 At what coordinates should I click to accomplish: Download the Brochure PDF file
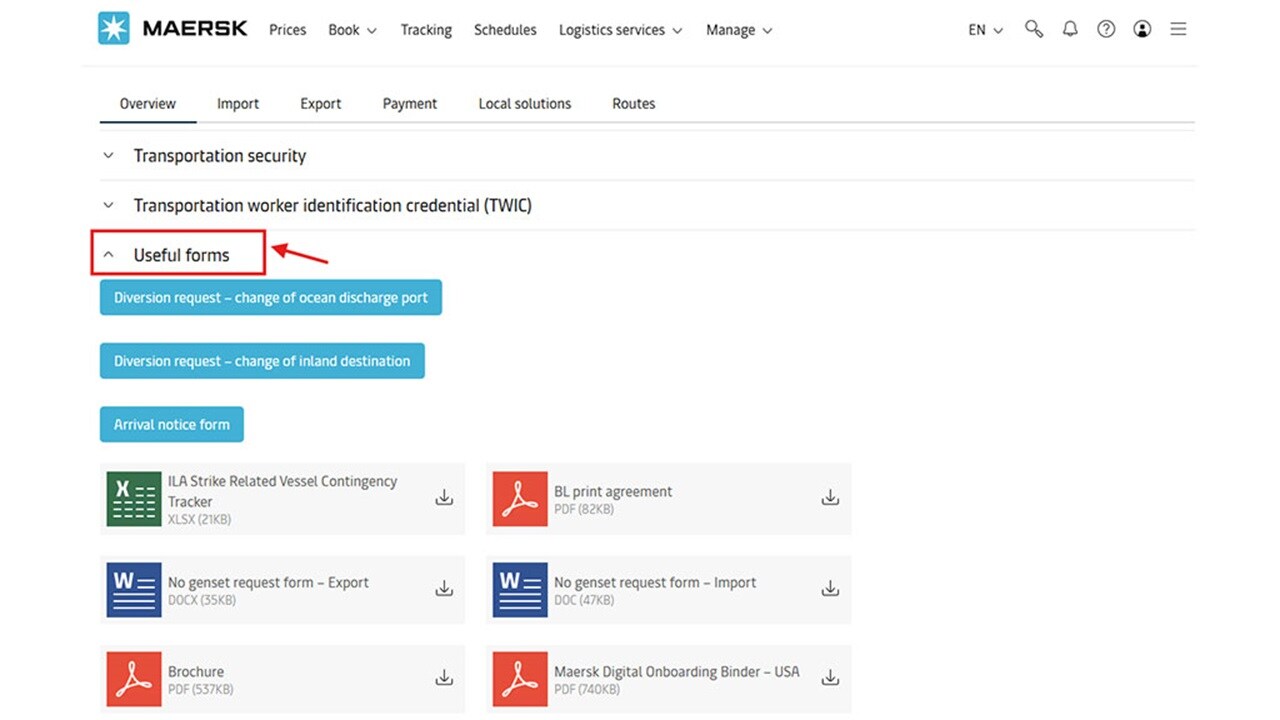click(444, 678)
